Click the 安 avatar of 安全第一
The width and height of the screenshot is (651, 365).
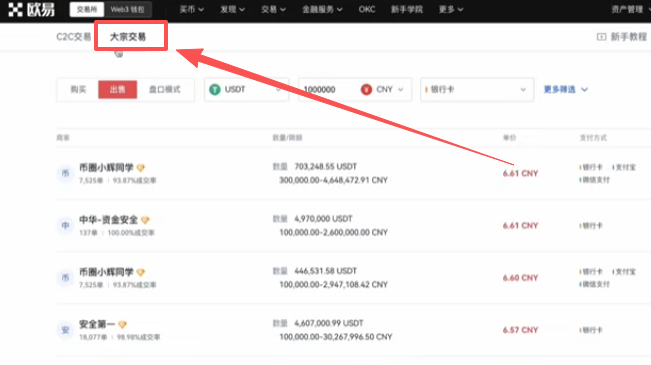[65, 330]
